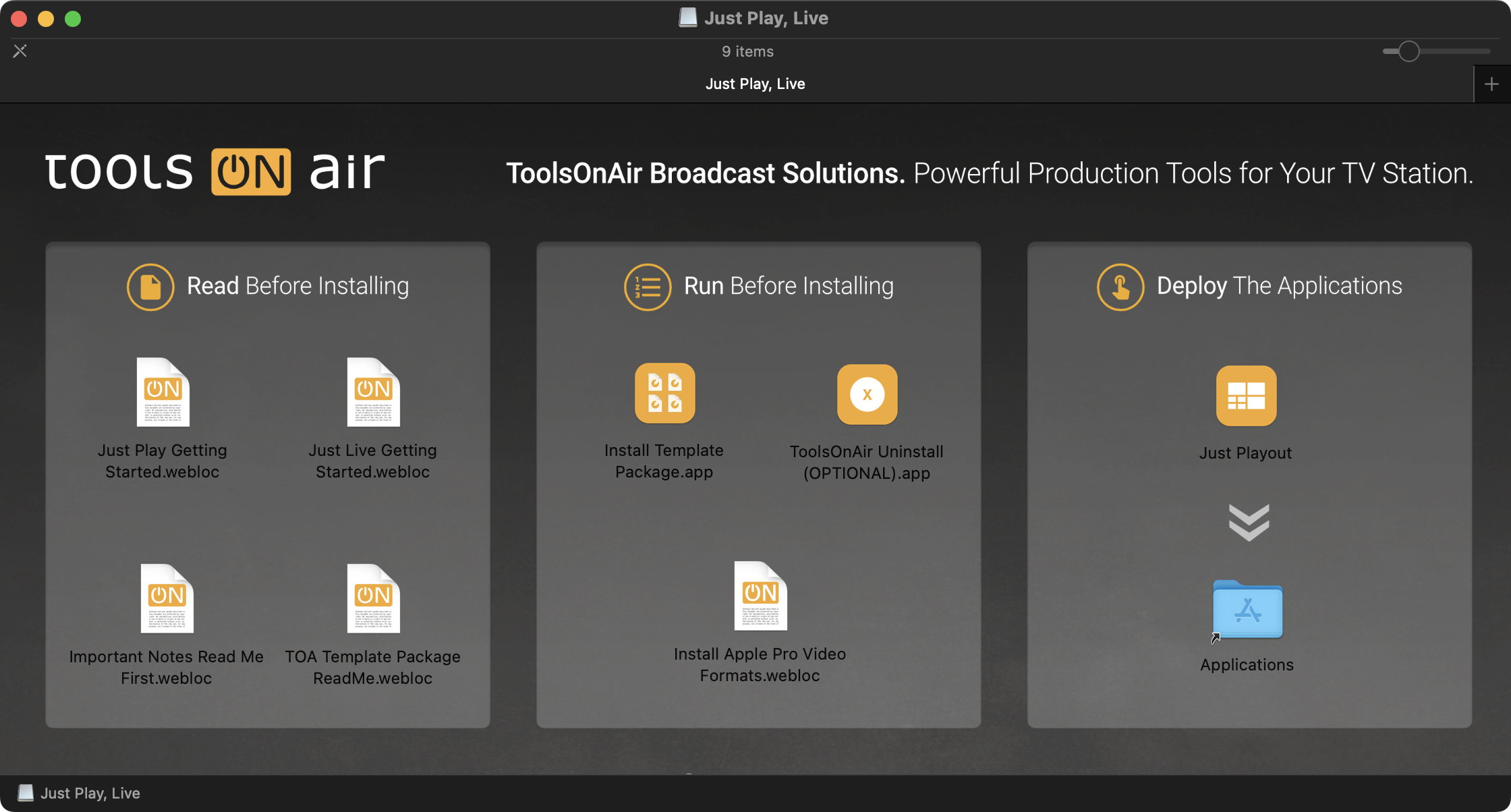Screen dimensions: 1511x812
Task: Click the 'Applications' folder name label
Action: 1247,665
